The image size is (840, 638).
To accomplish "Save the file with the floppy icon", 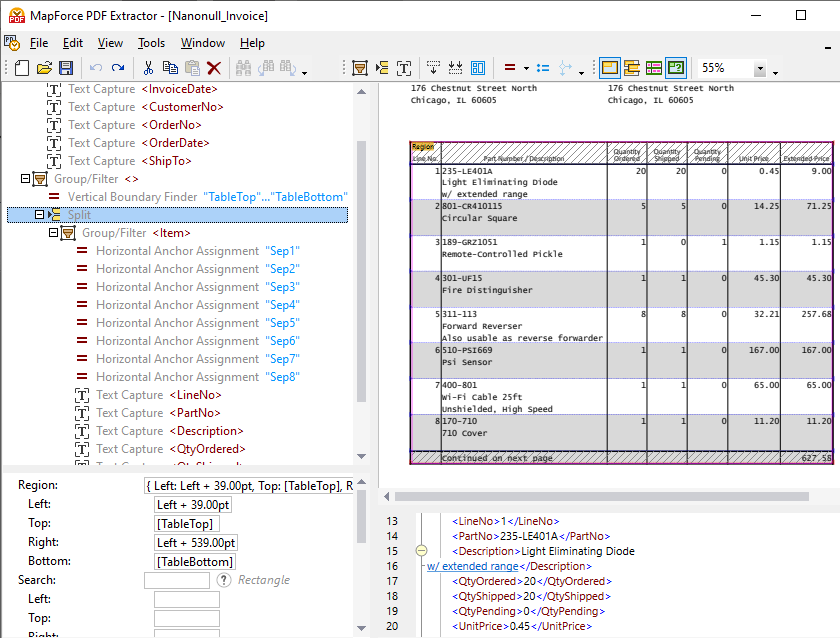I will (66, 68).
